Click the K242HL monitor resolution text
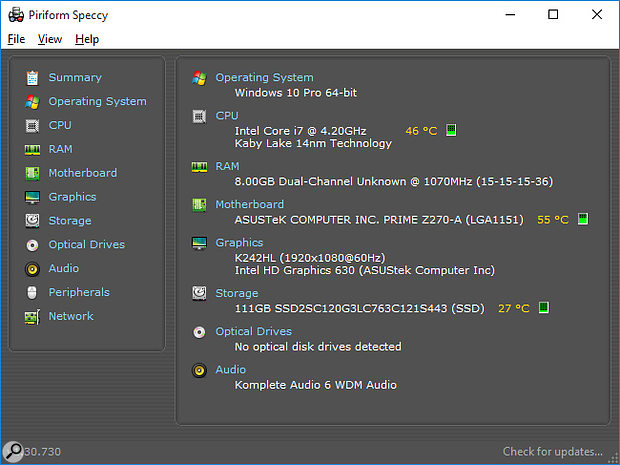The image size is (620, 465). pos(310,258)
